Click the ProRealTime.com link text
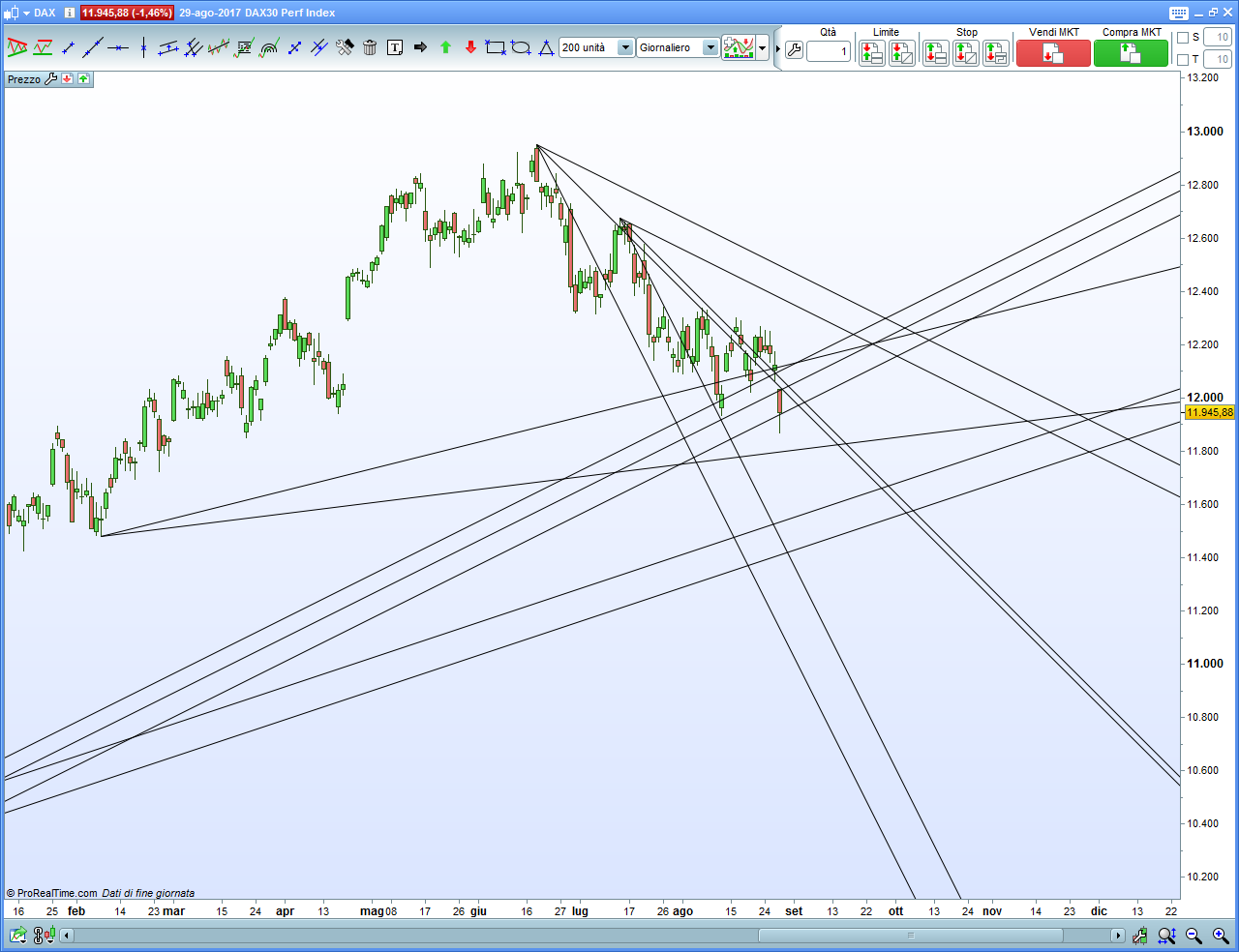 point(57,893)
